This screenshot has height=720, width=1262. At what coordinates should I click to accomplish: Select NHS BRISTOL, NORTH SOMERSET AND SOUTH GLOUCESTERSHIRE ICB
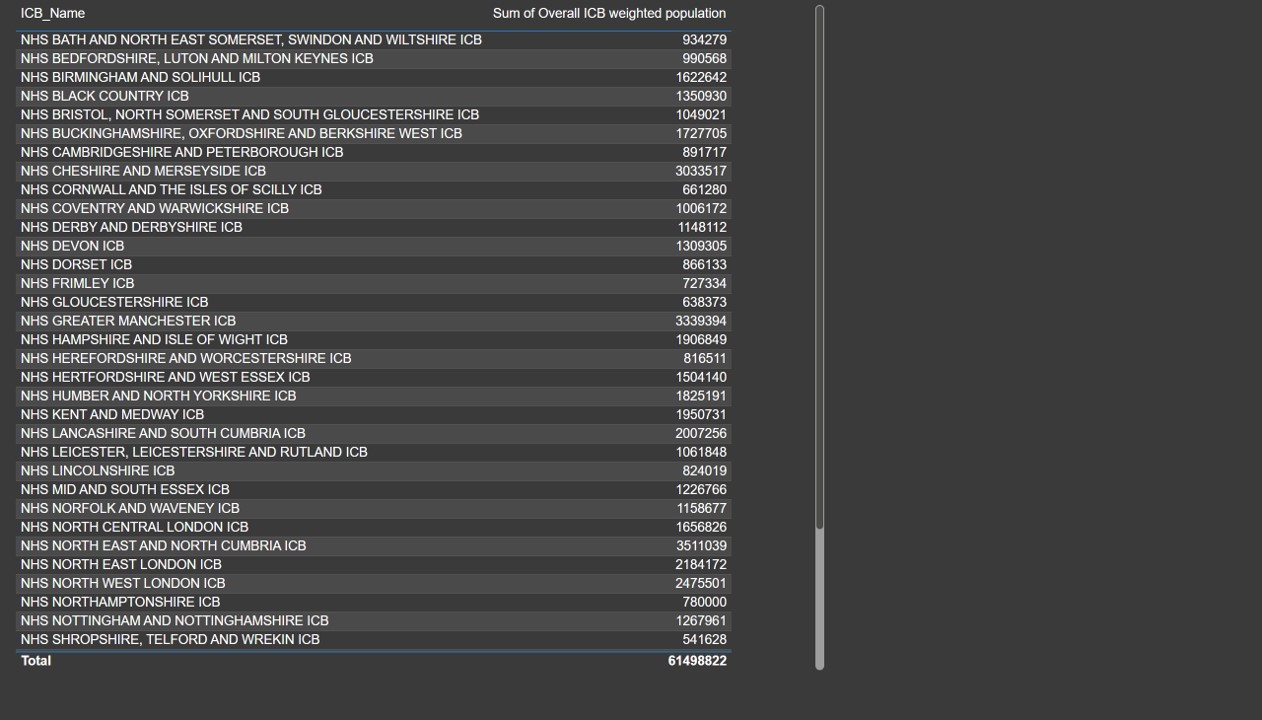pyautogui.click(x=250, y=115)
